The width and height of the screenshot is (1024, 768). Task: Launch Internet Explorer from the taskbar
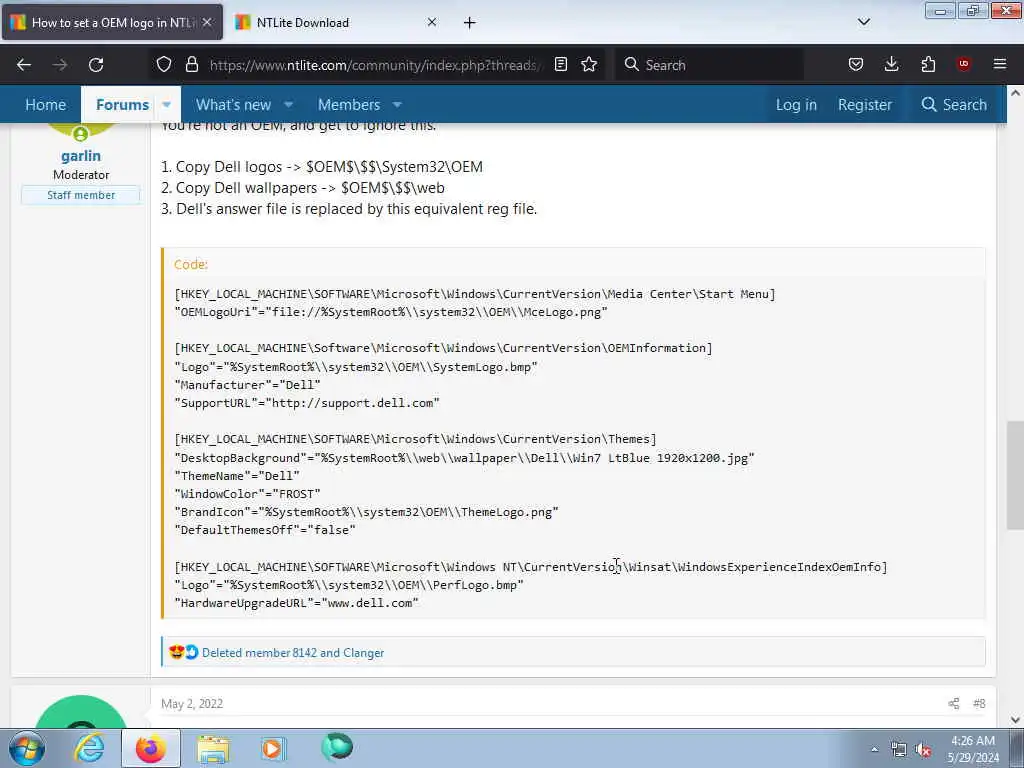click(x=89, y=748)
